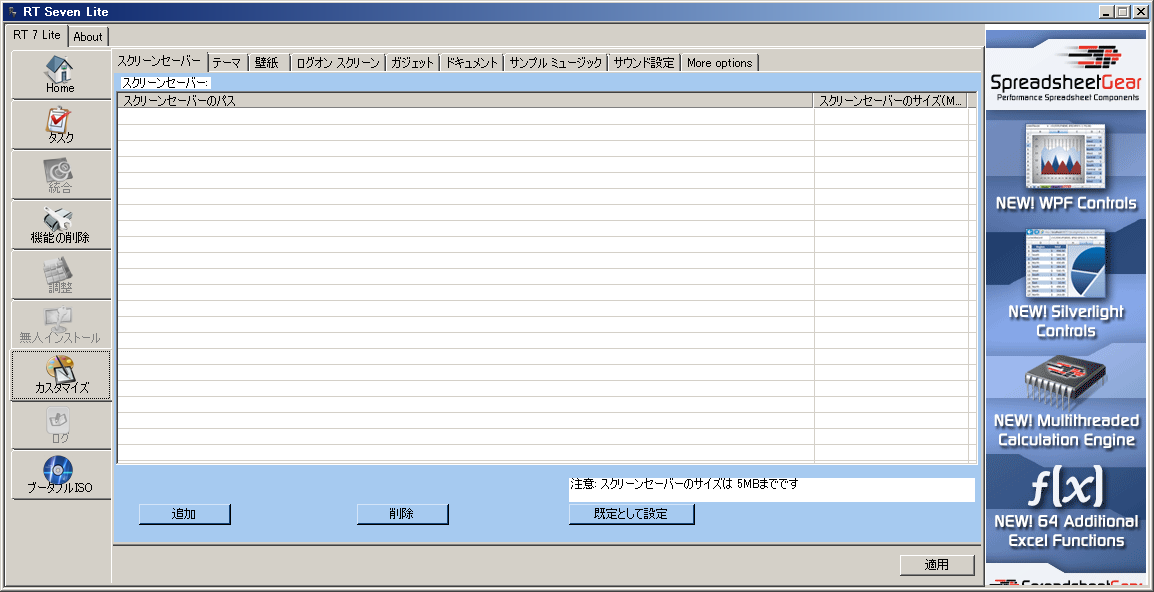1154x592 pixels.
Task: Click the 統合 sidebar button
Action: click(60, 175)
